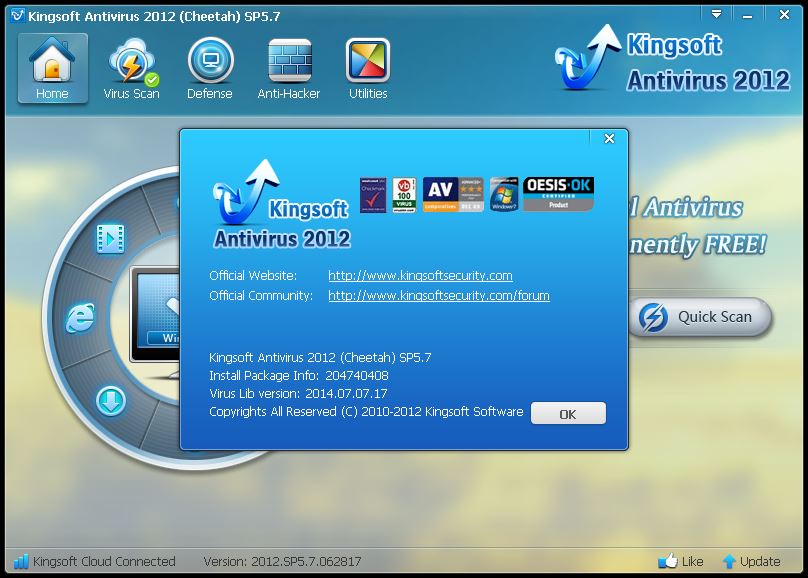Click the AV Comparatives badge
808x578 pixels.
(453, 195)
